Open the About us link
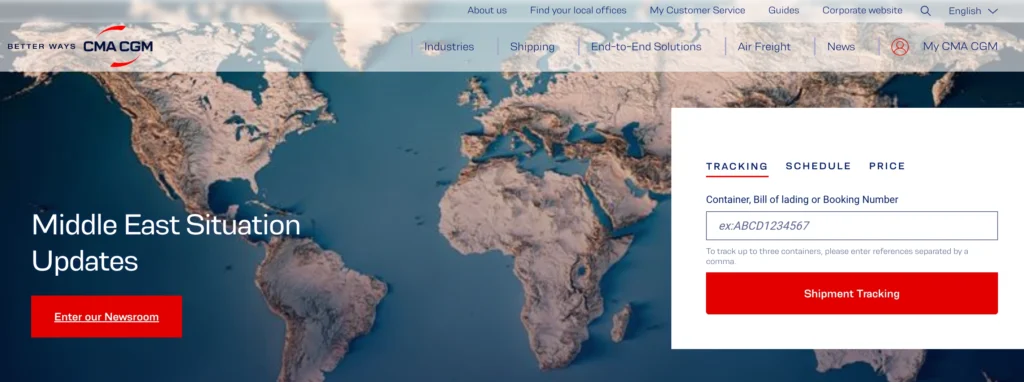Screen dimensions: 1024x382 487,10
